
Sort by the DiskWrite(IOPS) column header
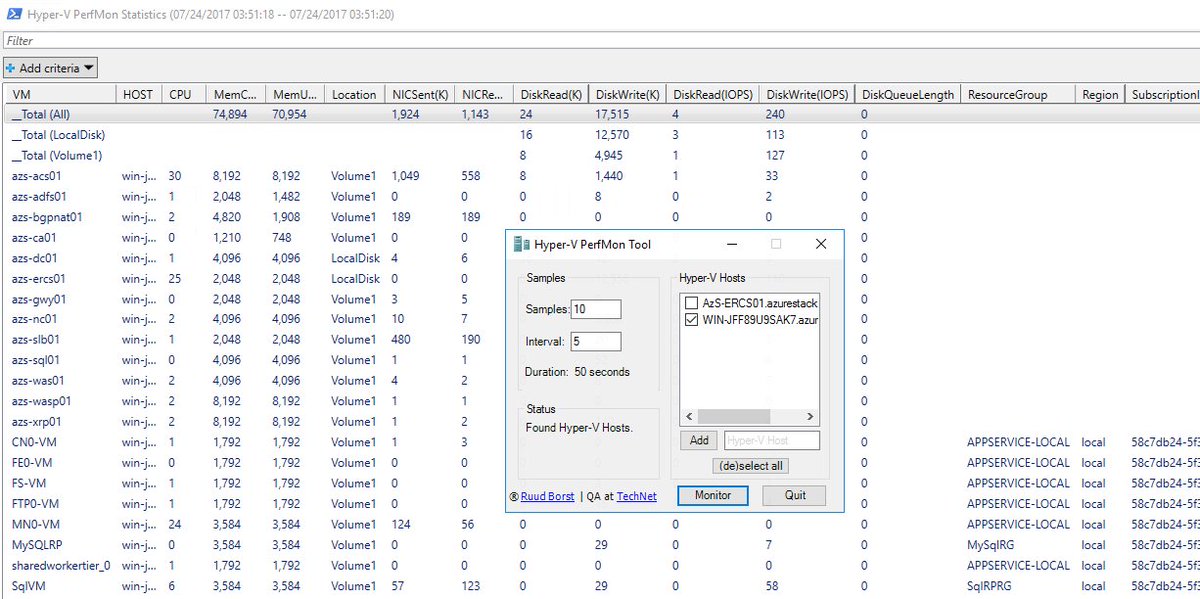(807, 94)
